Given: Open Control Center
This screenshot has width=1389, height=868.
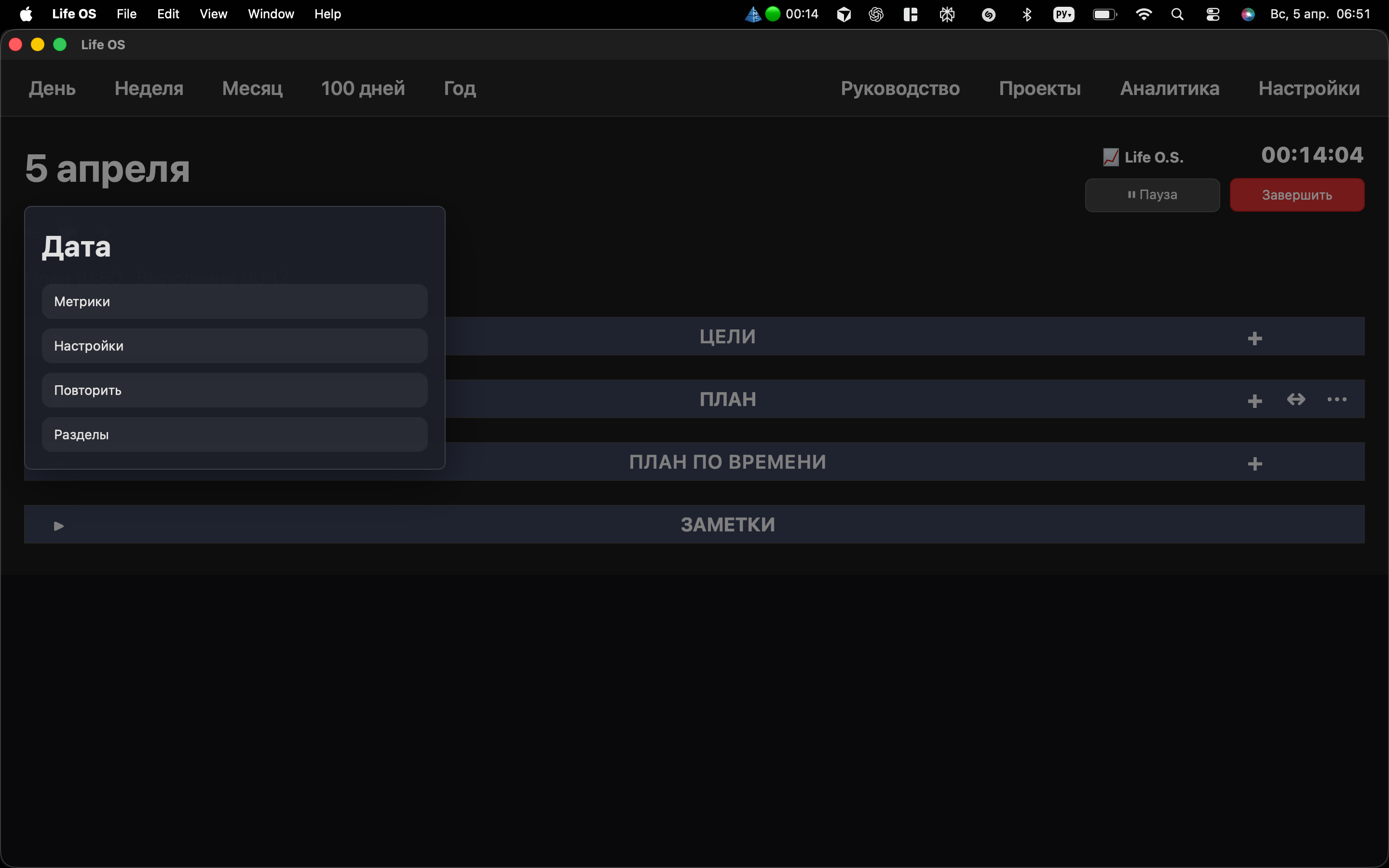Looking at the screenshot, I should coord(1213,14).
